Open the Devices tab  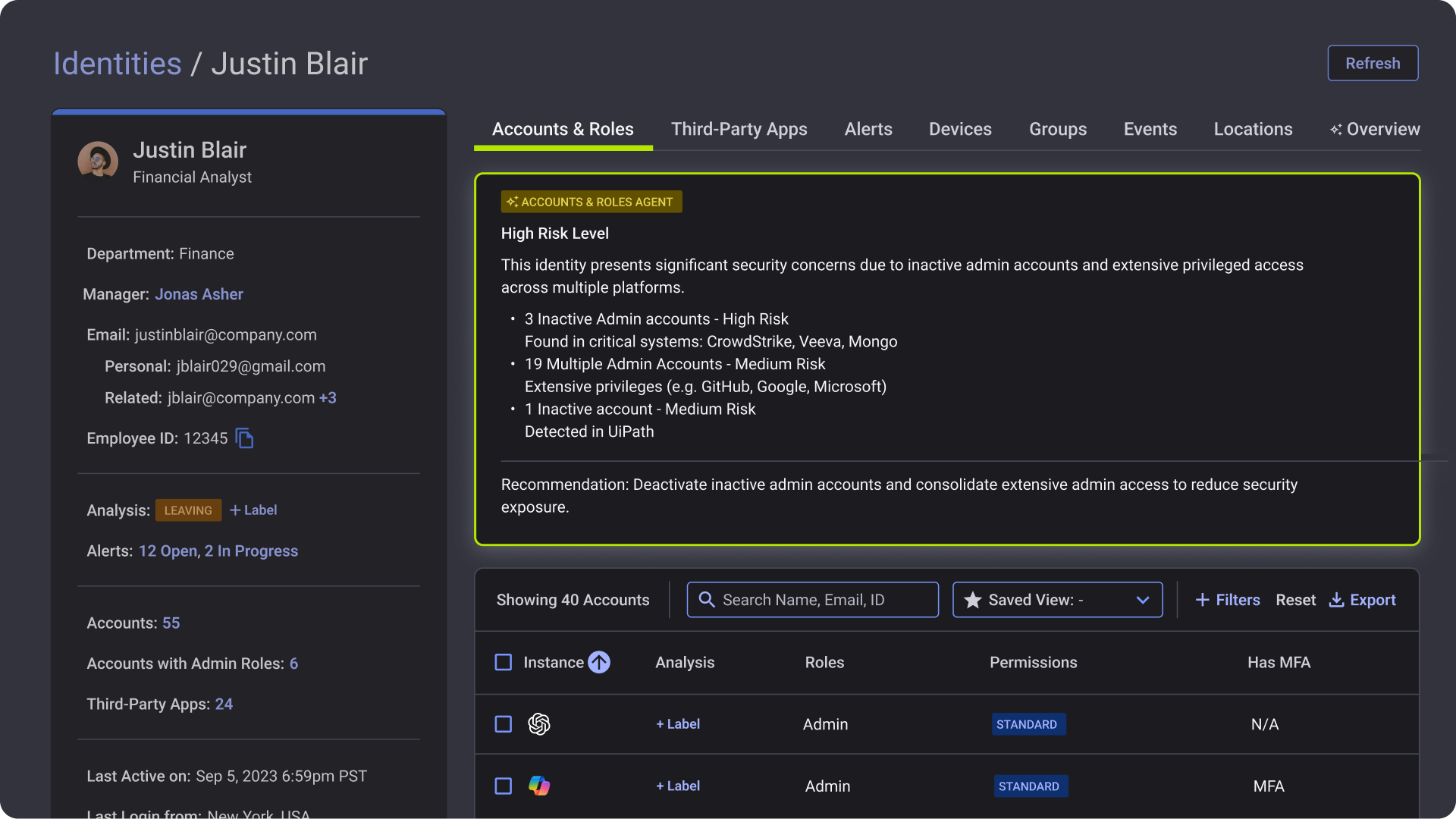click(x=960, y=129)
